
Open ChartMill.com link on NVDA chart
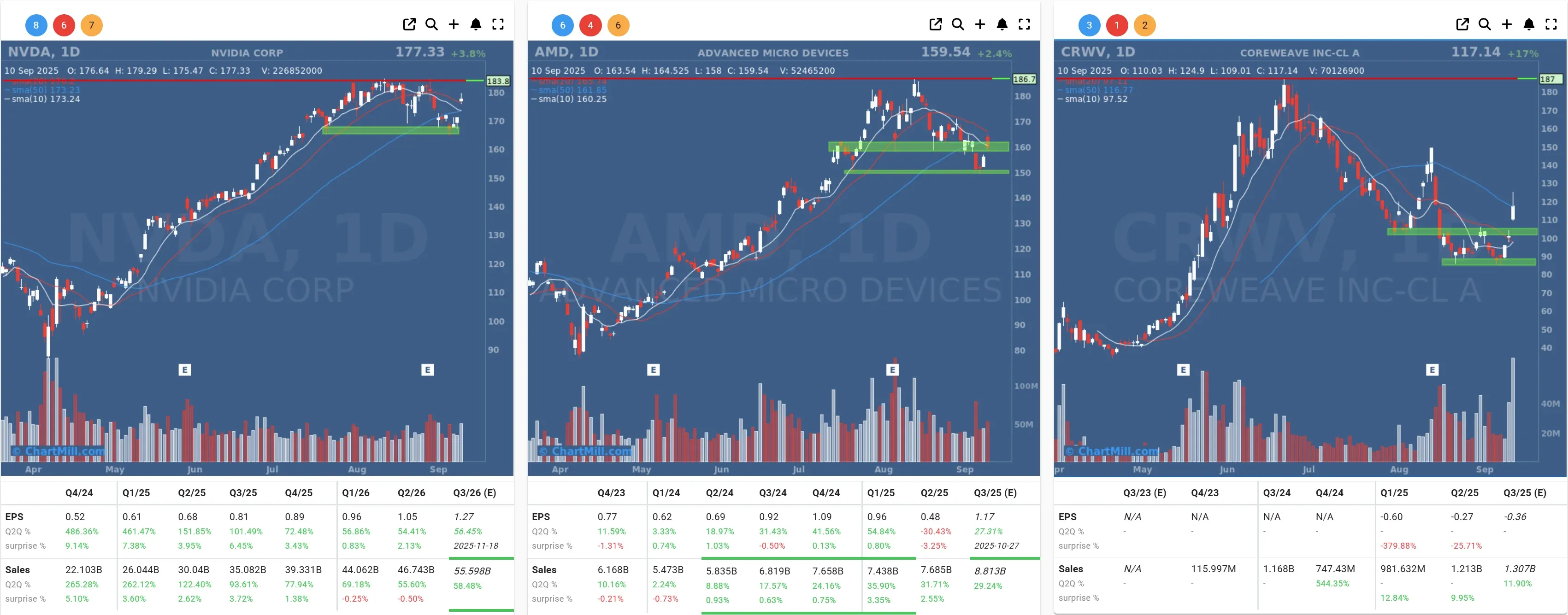pos(59,451)
